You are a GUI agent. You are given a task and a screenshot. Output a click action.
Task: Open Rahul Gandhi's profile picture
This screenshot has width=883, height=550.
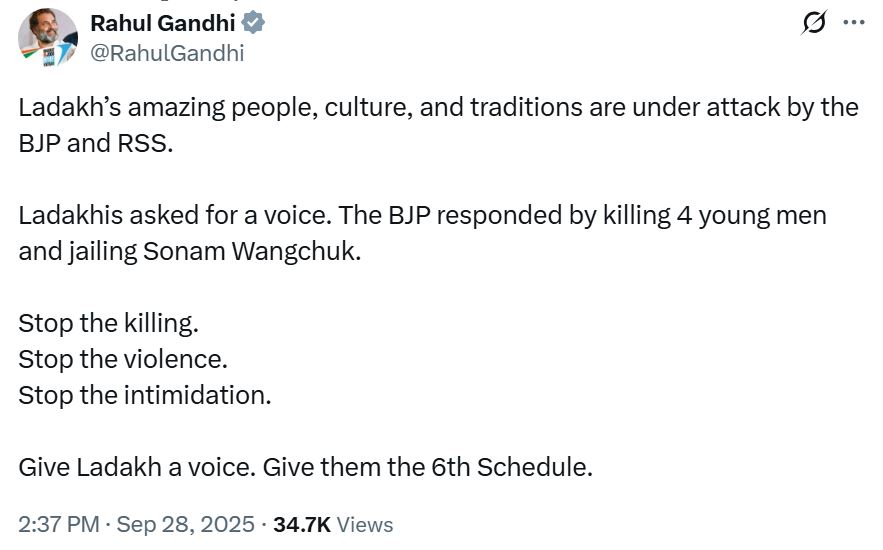(x=47, y=38)
